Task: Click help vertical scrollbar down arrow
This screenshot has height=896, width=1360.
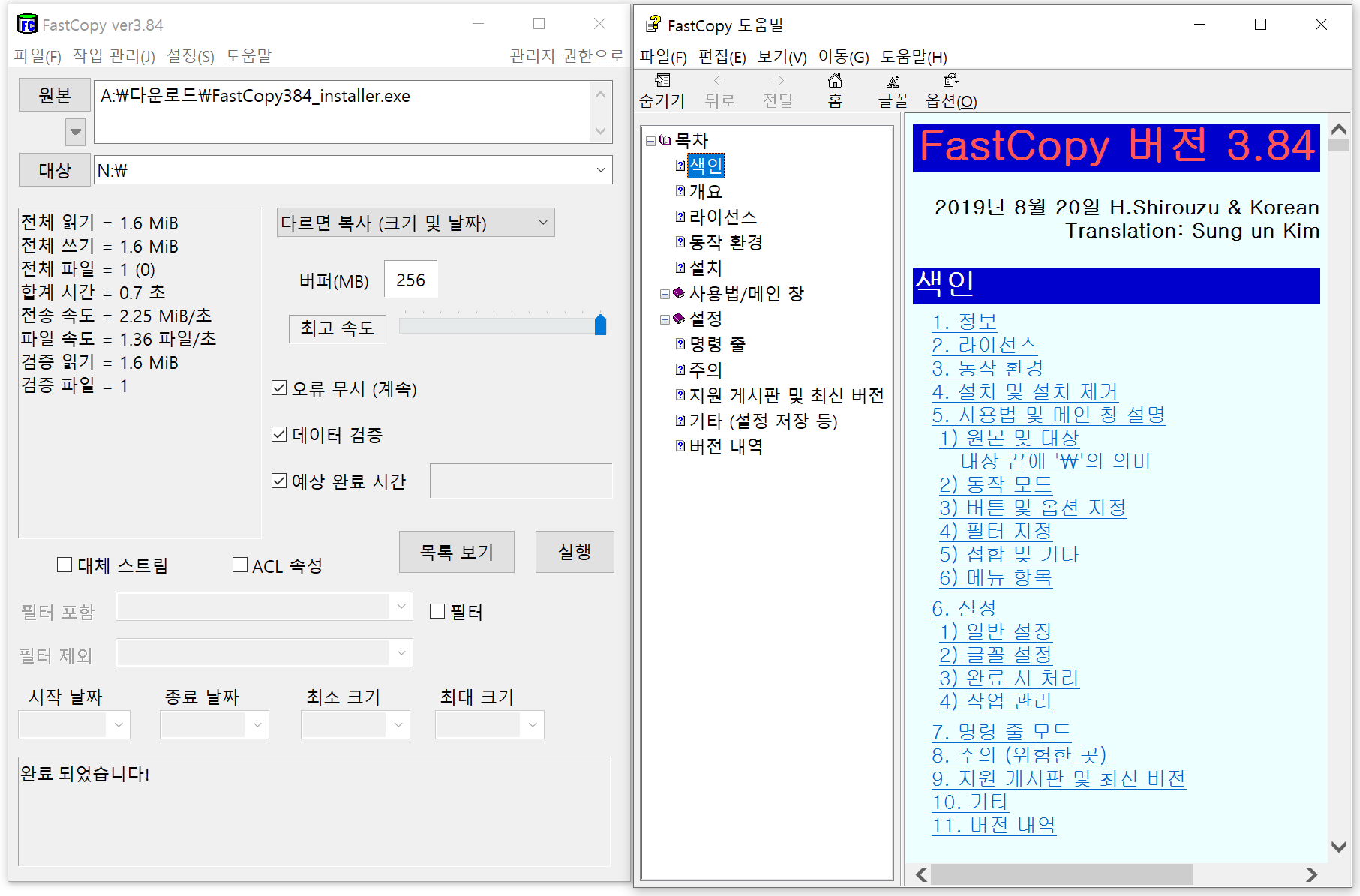Action: click(x=1338, y=847)
